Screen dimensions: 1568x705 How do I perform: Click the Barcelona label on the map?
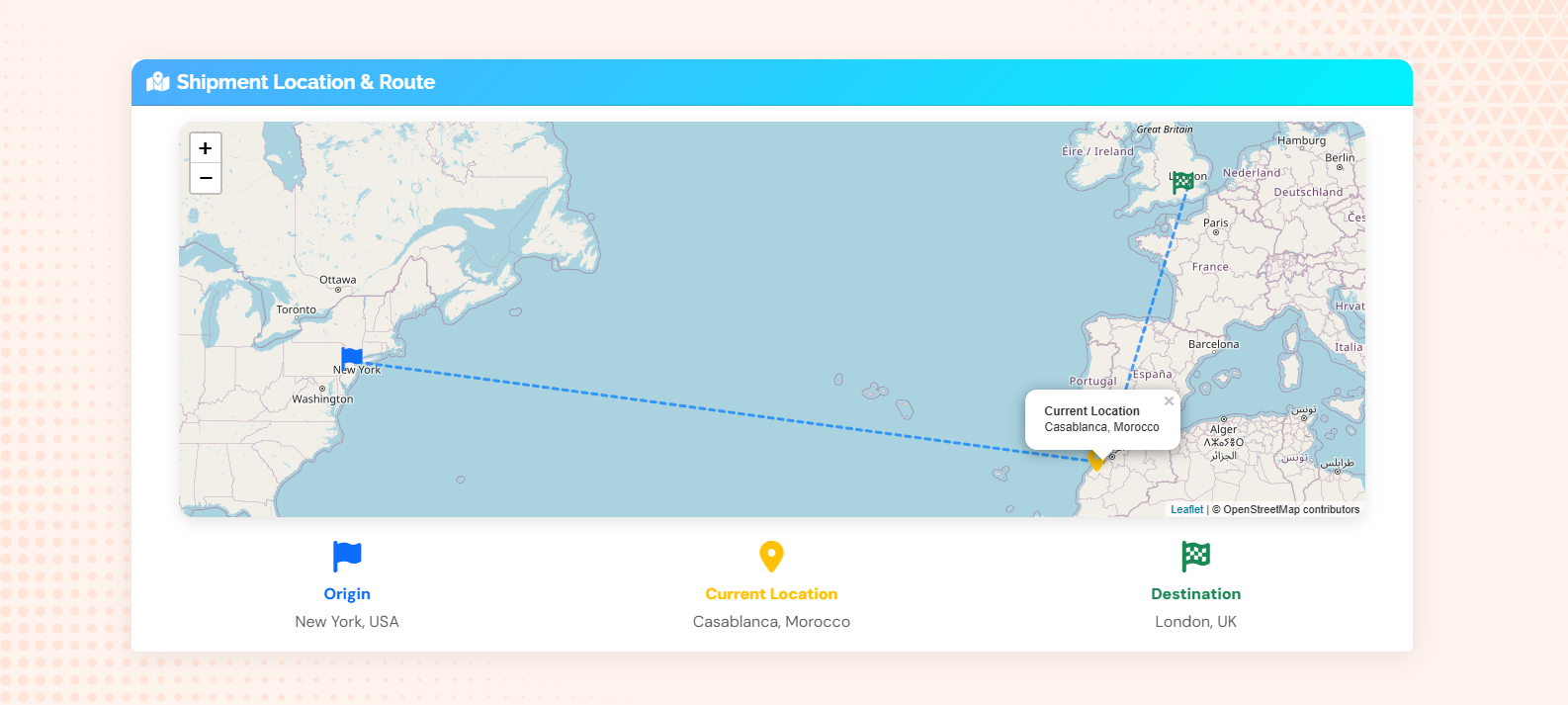(x=1213, y=345)
